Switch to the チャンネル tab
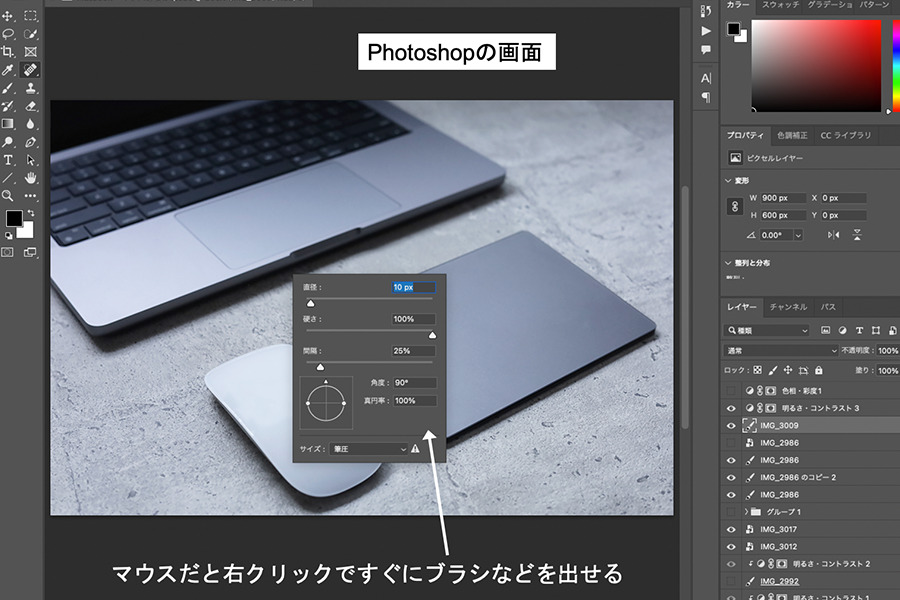This screenshot has height=600, width=900. click(788, 307)
